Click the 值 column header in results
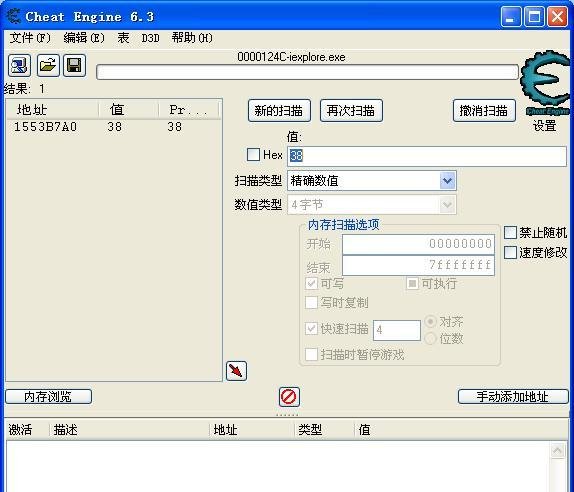 (x=128, y=109)
